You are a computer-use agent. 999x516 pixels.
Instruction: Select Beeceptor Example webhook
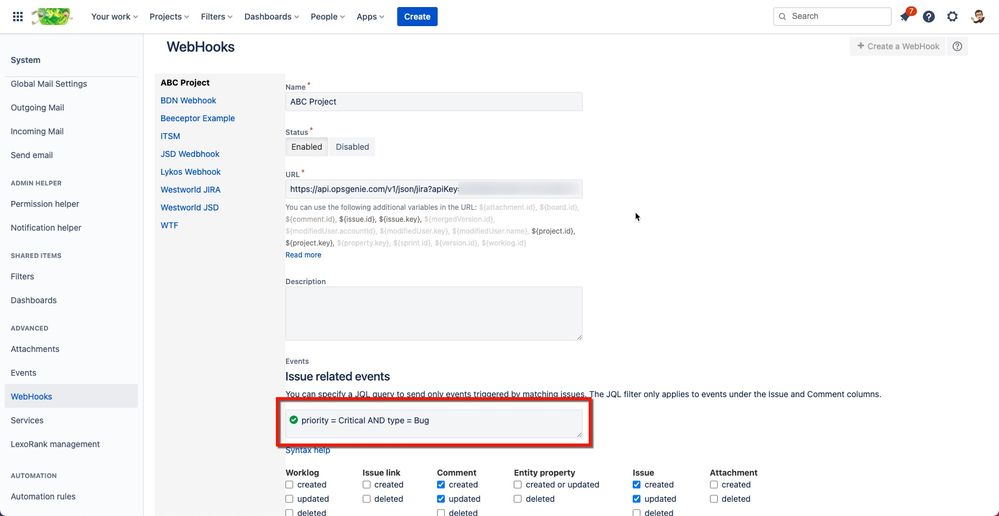pos(198,118)
